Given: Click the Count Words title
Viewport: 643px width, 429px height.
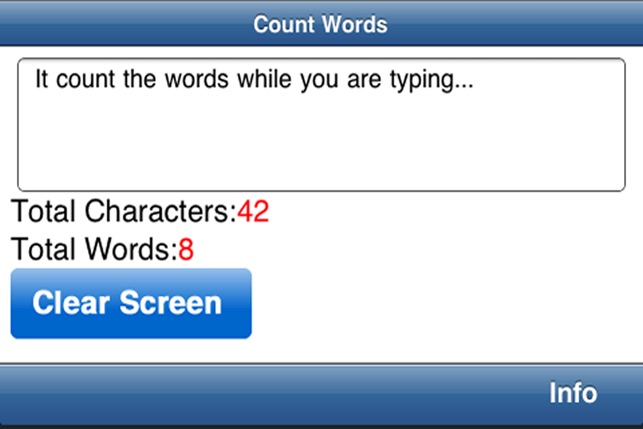Looking at the screenshot, I should coord(320,24).
